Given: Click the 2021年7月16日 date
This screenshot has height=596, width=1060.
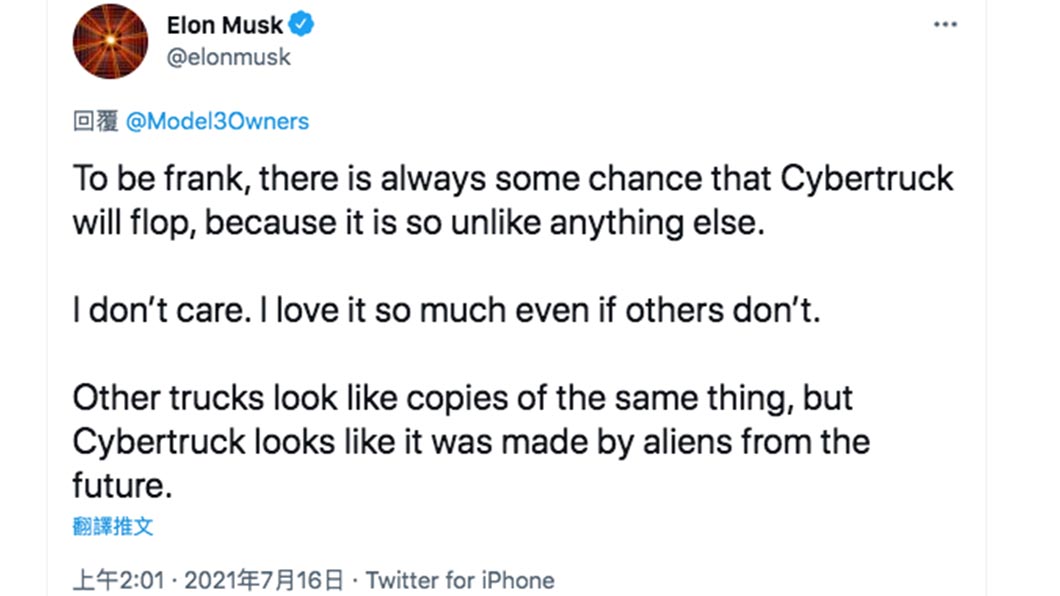Looking at the screenshot, I should point(264,580).
